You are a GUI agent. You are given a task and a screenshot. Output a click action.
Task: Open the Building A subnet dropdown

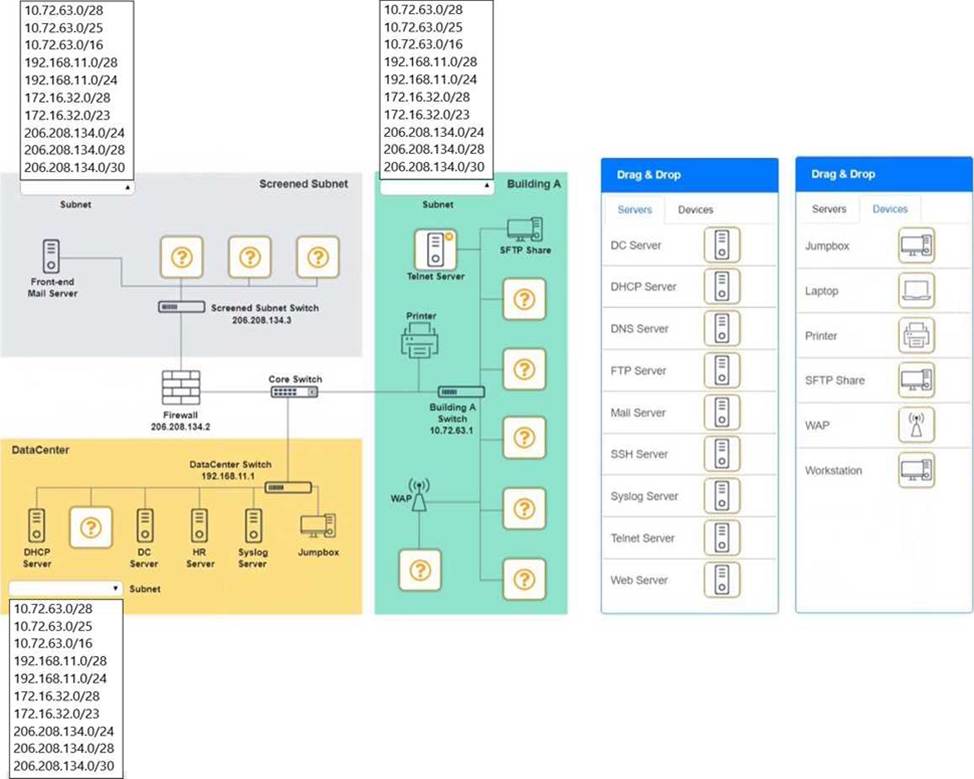click(438, 186)
